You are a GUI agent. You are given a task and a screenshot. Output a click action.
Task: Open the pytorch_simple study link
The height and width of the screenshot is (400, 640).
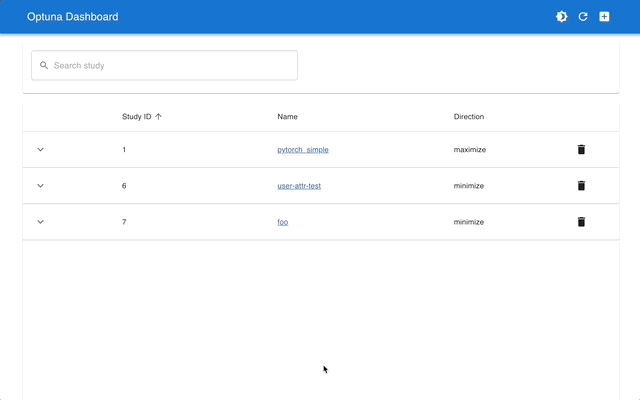(x=303, y=150)
